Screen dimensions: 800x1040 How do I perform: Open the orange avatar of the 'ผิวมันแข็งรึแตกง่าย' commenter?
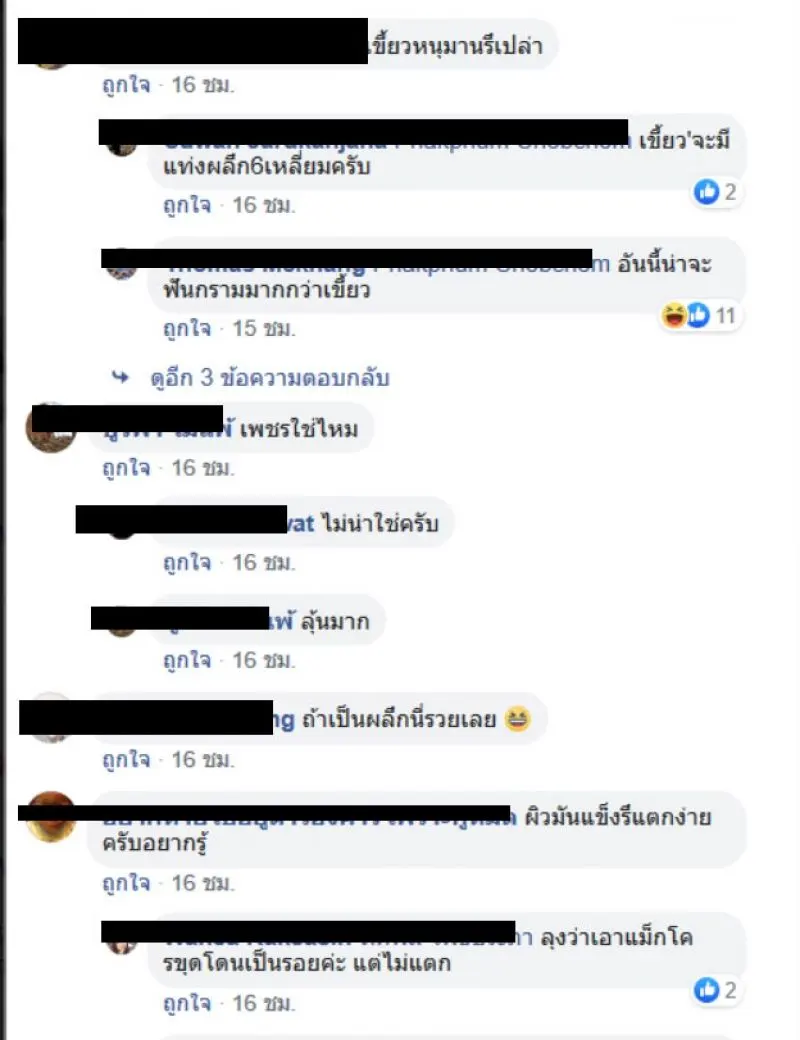pos(50,817)
